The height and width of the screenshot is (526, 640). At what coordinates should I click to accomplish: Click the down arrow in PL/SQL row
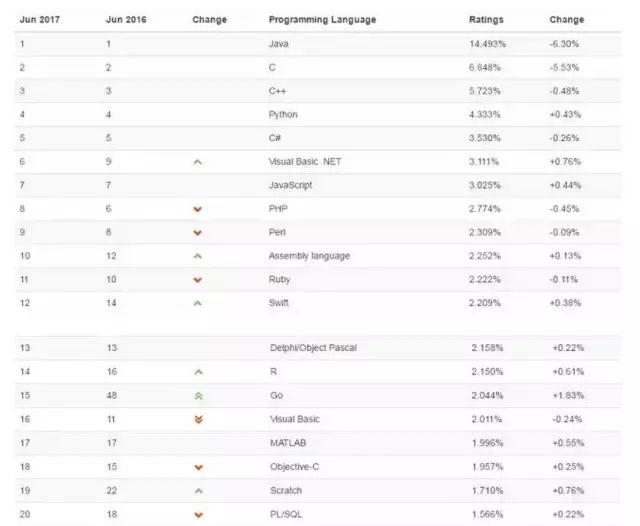(x=199, y=515)
